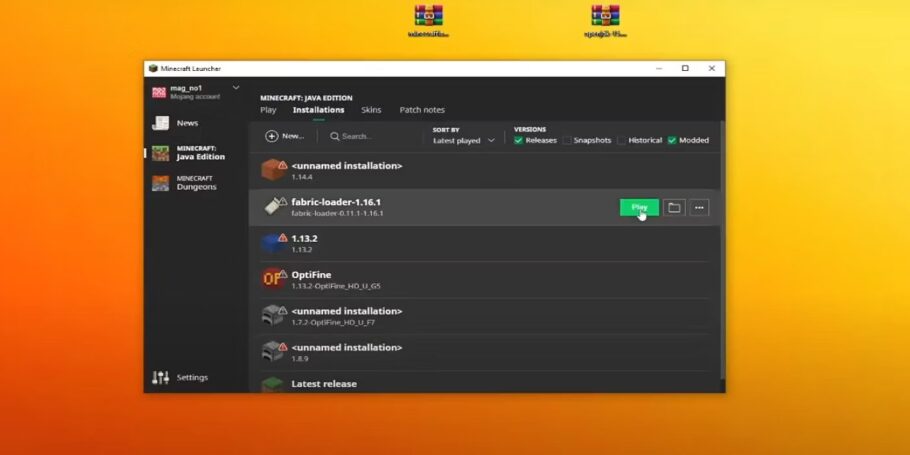This screenshot has height=455, width=910.
Task: Open the News section icon
Action: [160, 123]
